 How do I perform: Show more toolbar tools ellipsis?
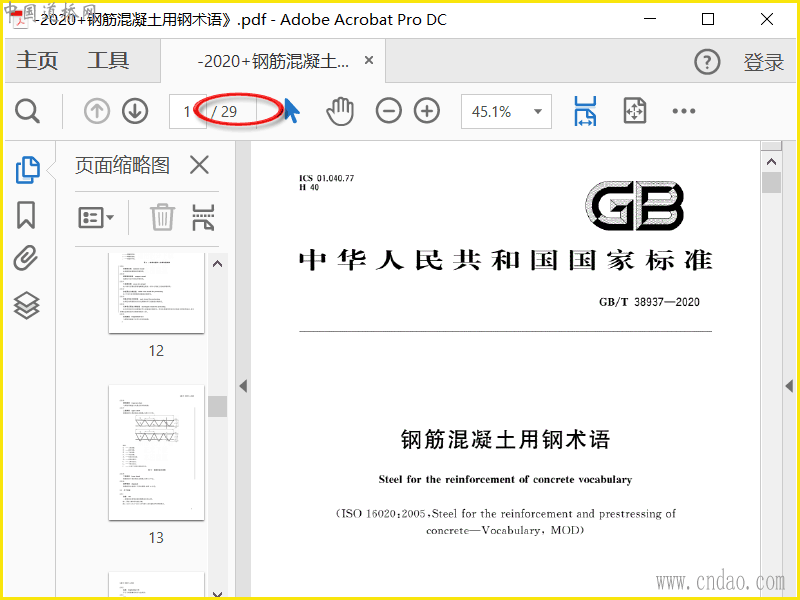[x=684, y=111]
